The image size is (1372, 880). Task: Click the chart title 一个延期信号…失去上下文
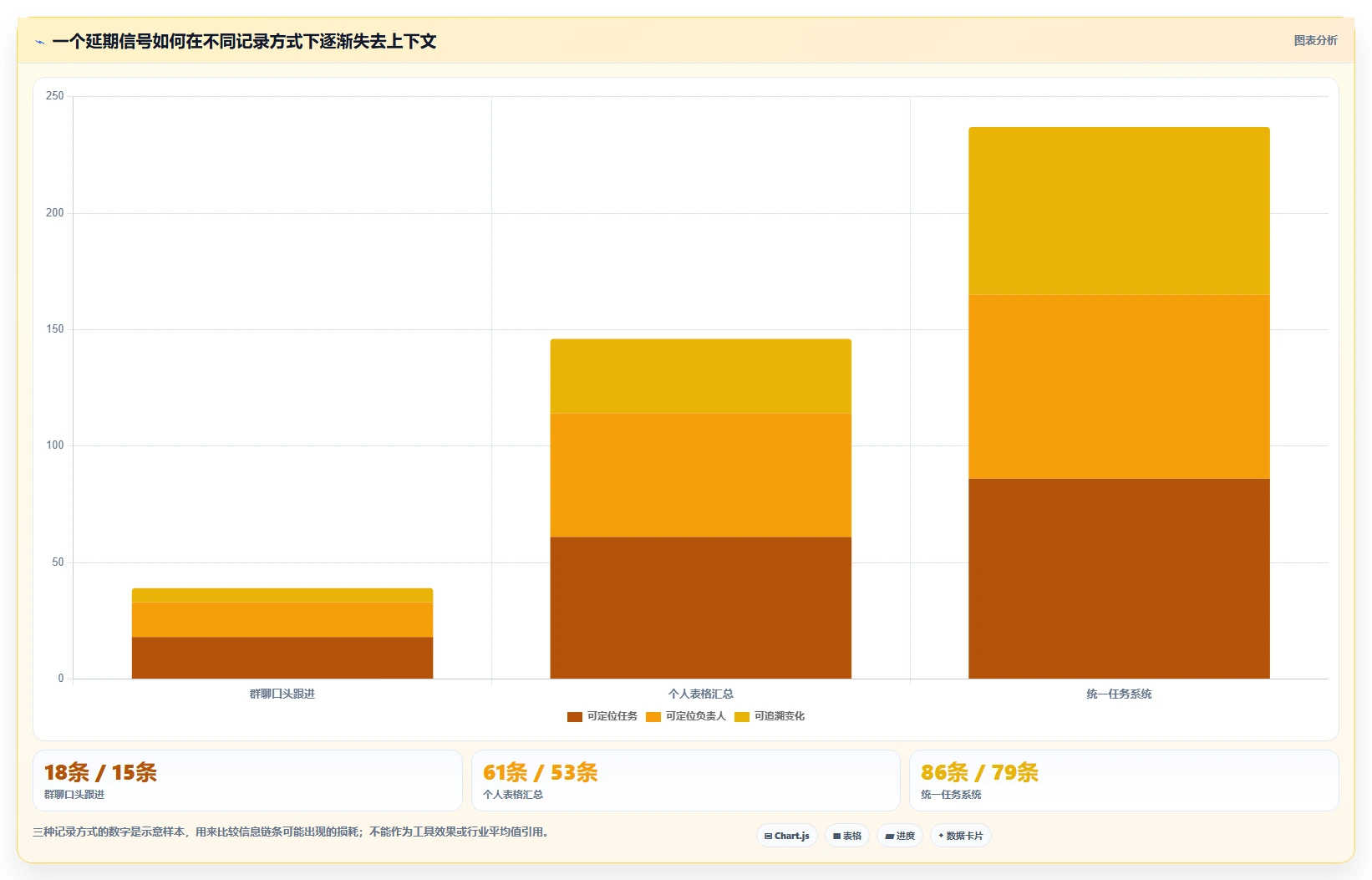[x=244, y=42]
